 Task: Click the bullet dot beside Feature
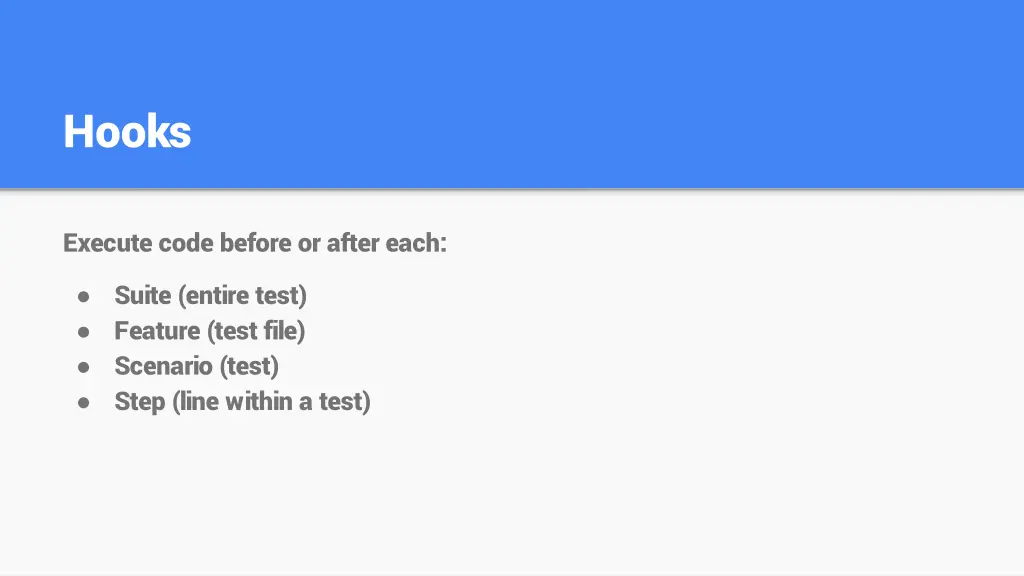point(84,332)
